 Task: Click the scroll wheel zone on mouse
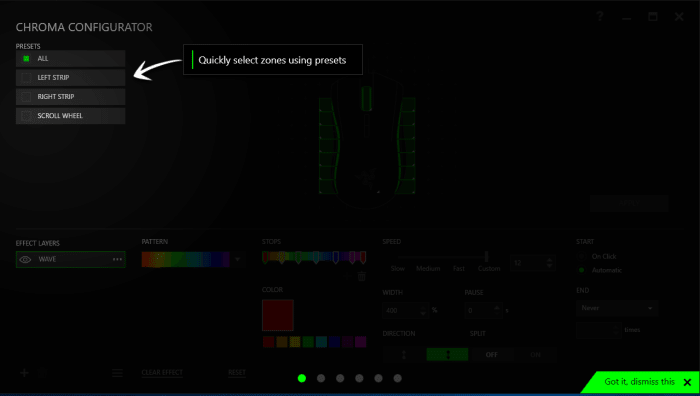(366, 98)
